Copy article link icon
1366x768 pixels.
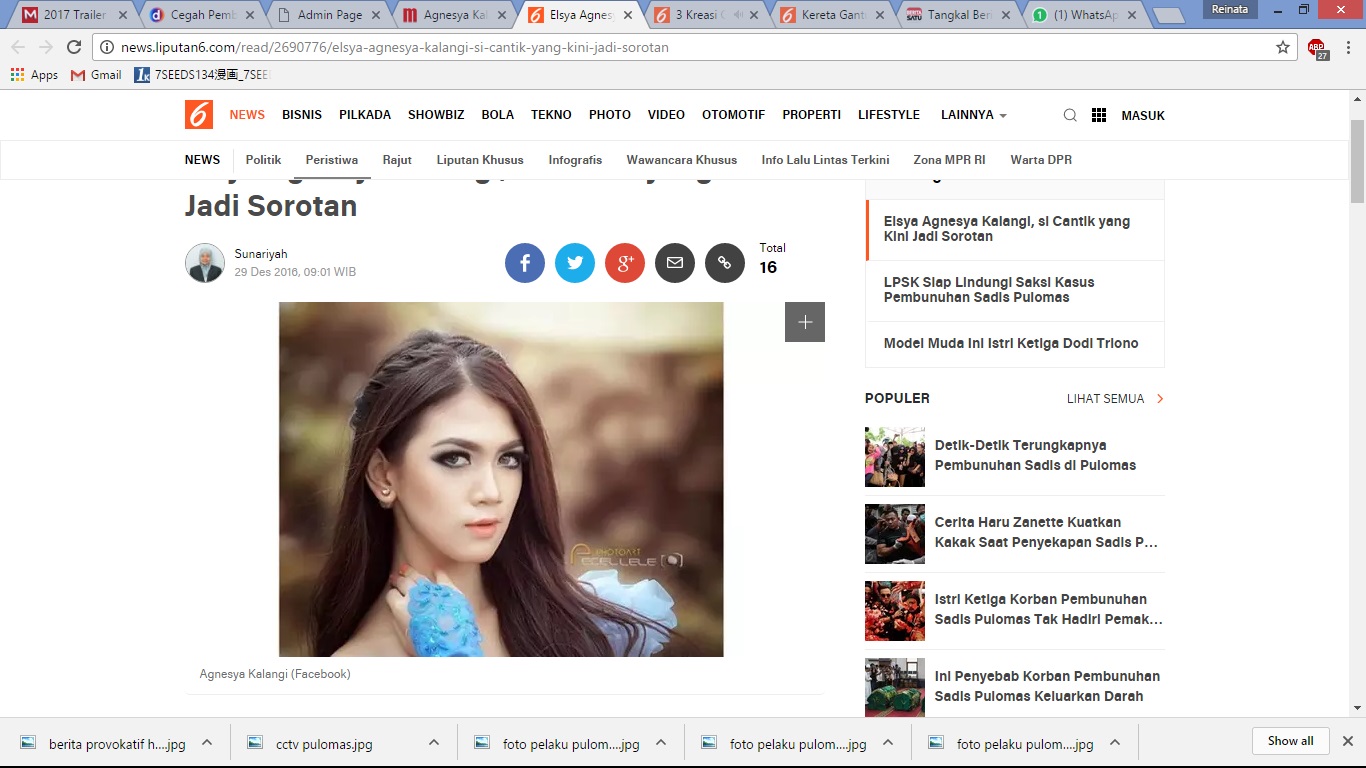point(725,263)
